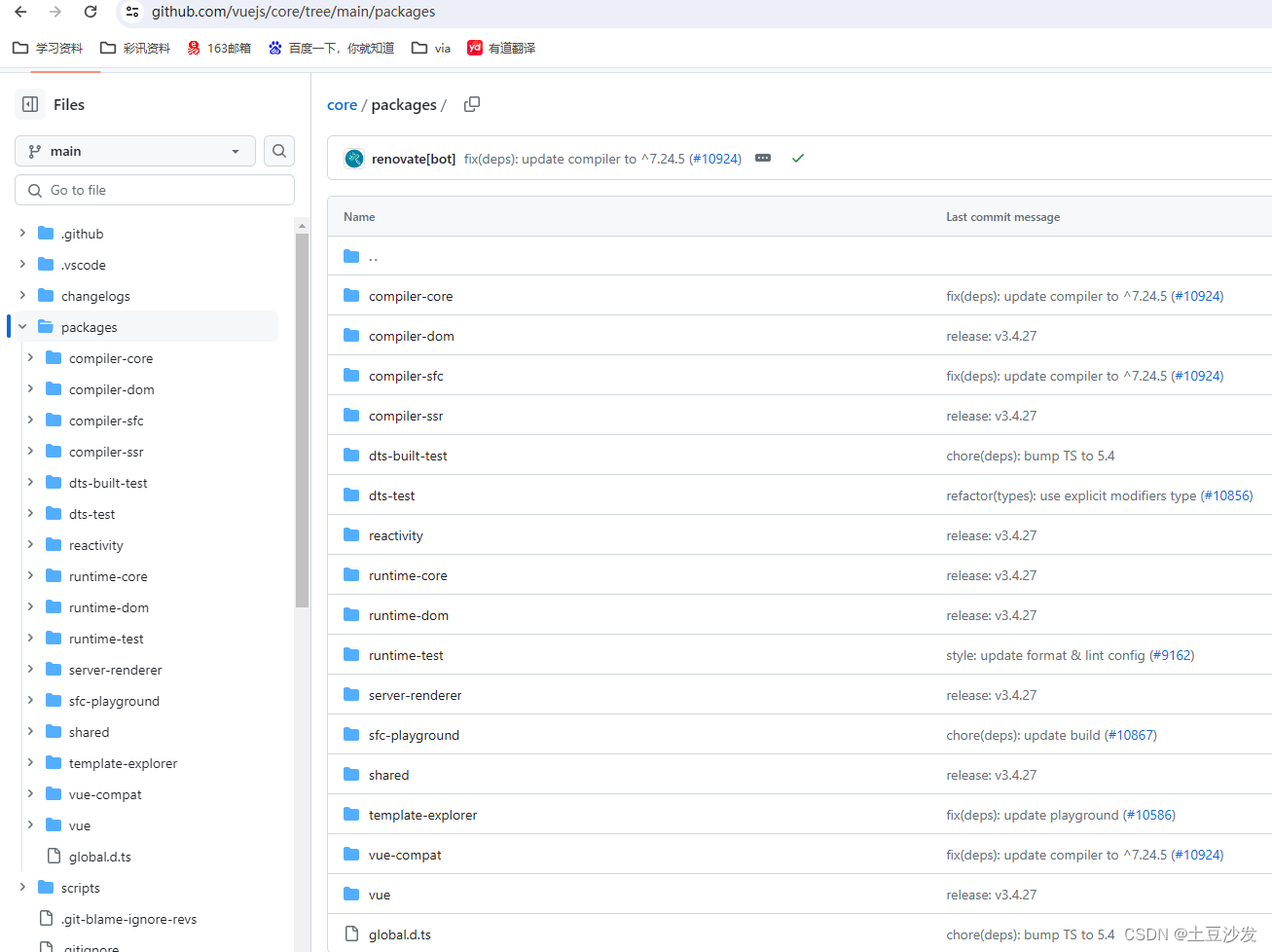Click the Last commit message column header
Screen dimensions: 1272x952
pyautogui.click(x=1002, y=217)
